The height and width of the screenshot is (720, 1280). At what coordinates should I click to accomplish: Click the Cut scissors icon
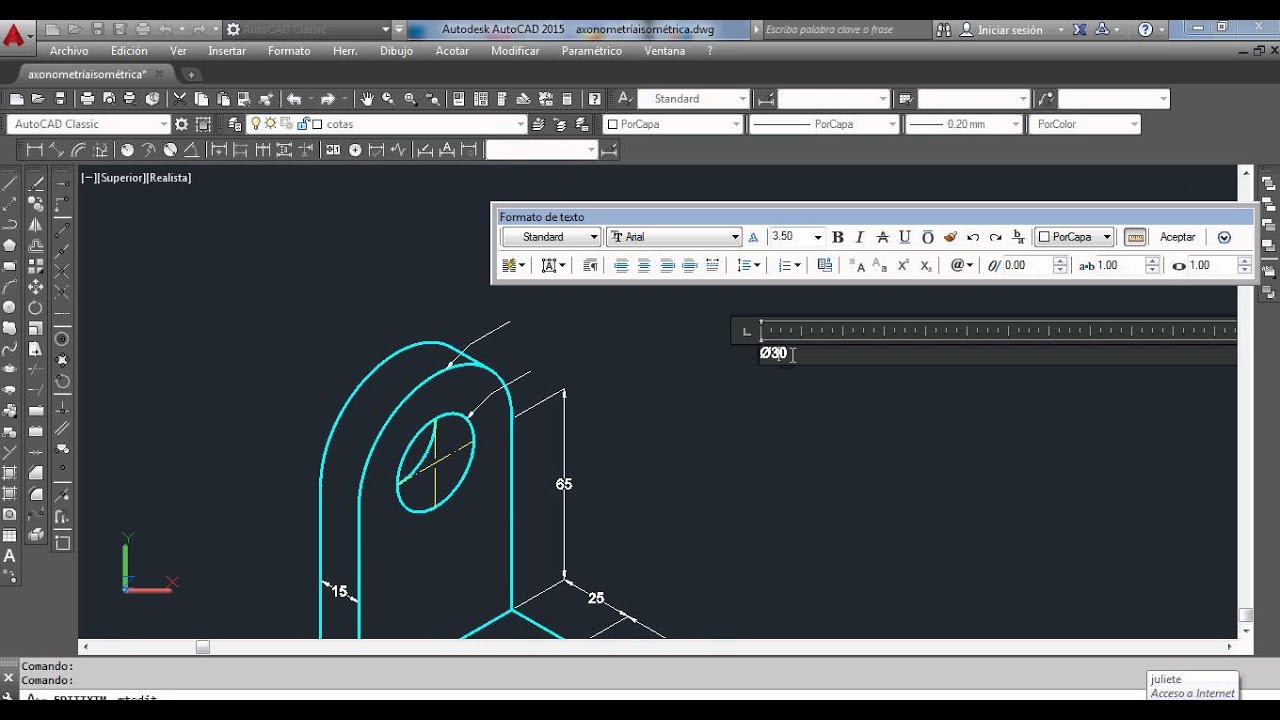tap(179, 98)
